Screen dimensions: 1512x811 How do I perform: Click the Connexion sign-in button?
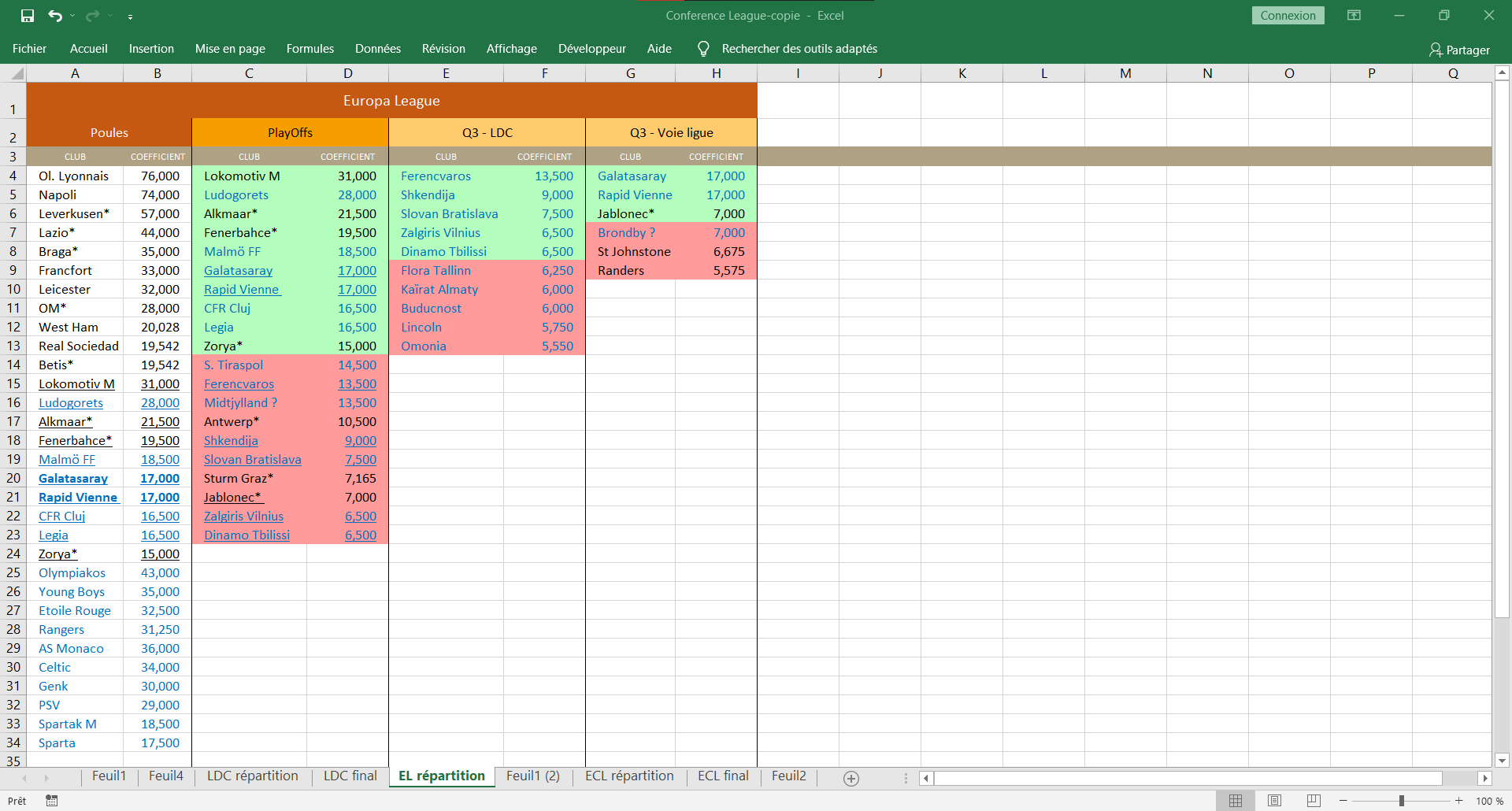[x=1288, y=16]
